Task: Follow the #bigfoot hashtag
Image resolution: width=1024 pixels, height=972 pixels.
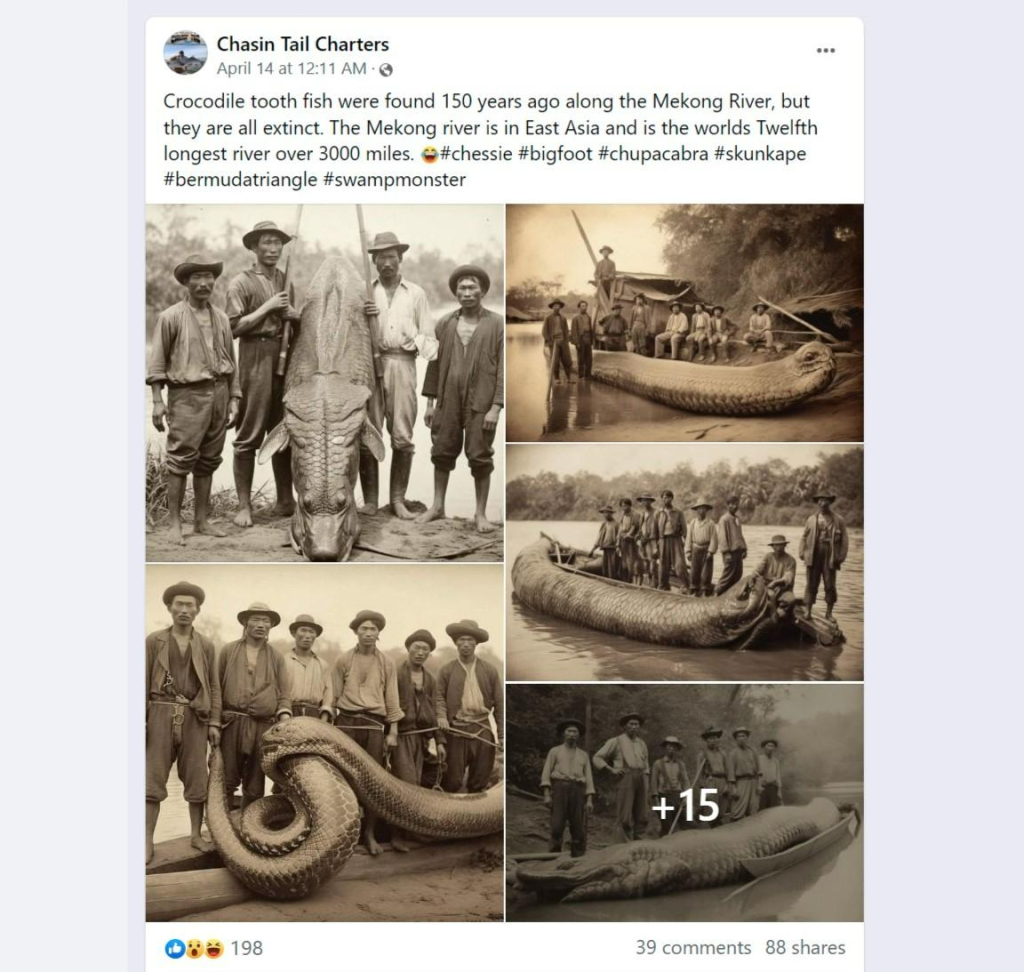Action: [x=555, y=154]
